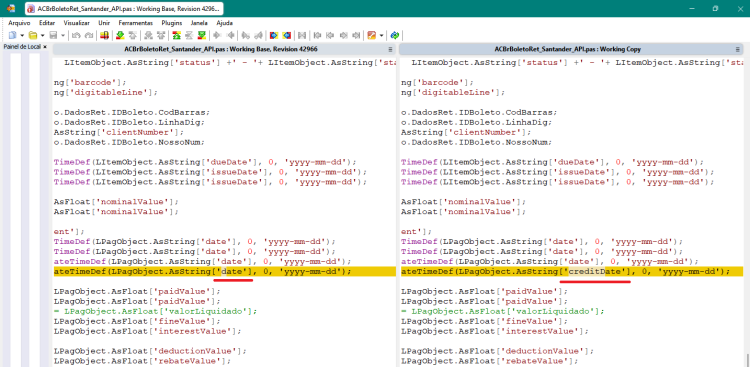Click the yellow open-folder toolbar icon
The height and width of the screenshot is (367, 750).
tap(33, 35)
